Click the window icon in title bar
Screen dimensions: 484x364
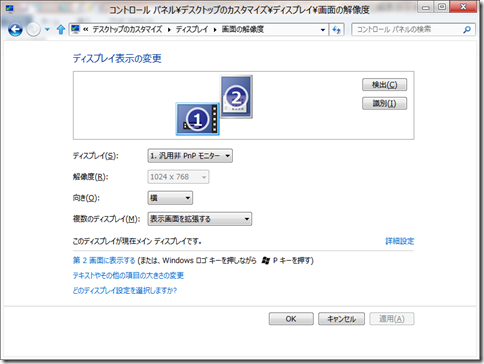[x=9, y=9]
